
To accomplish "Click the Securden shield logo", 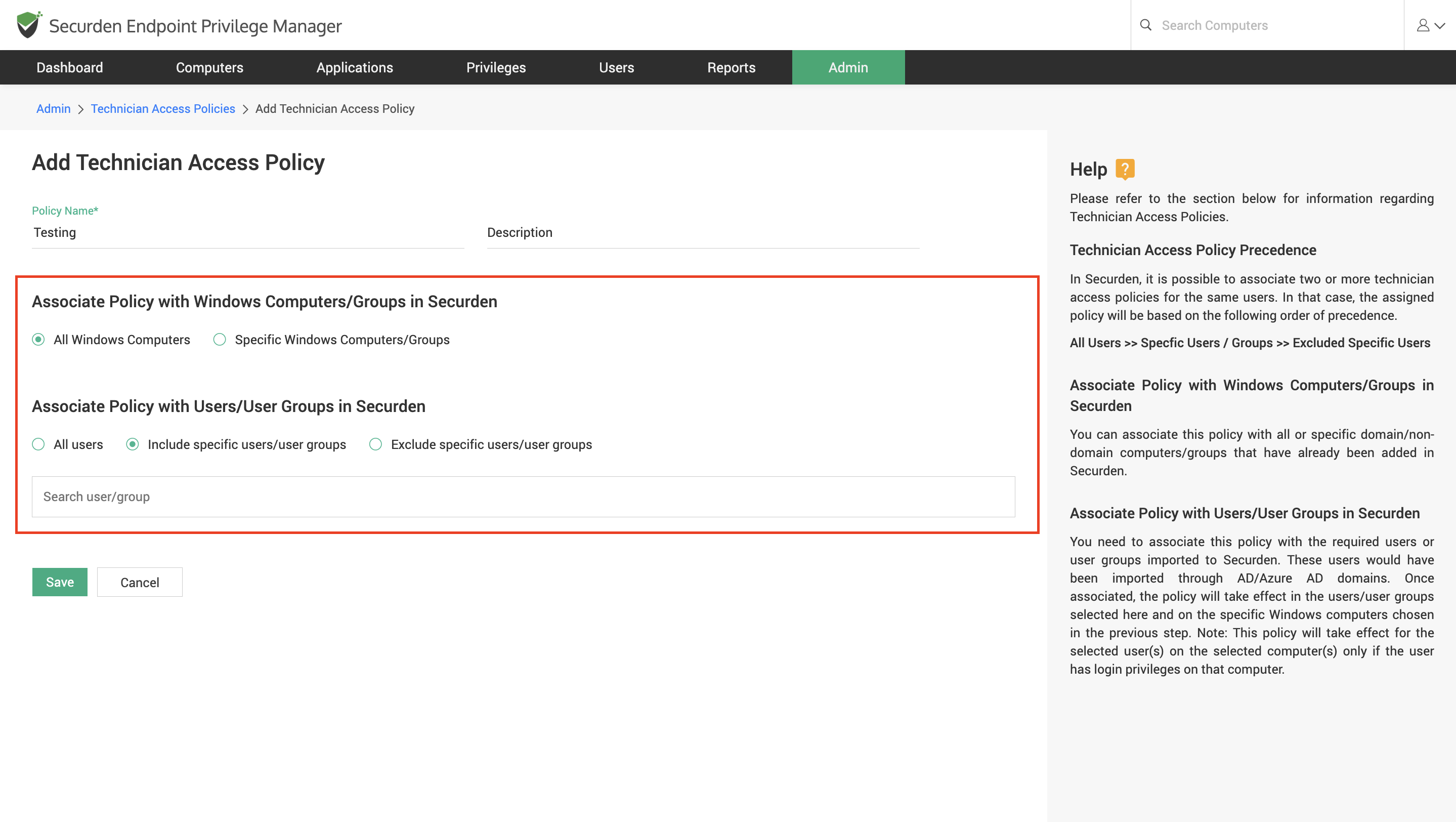I will pyautogui.click(x=29, y=25).
